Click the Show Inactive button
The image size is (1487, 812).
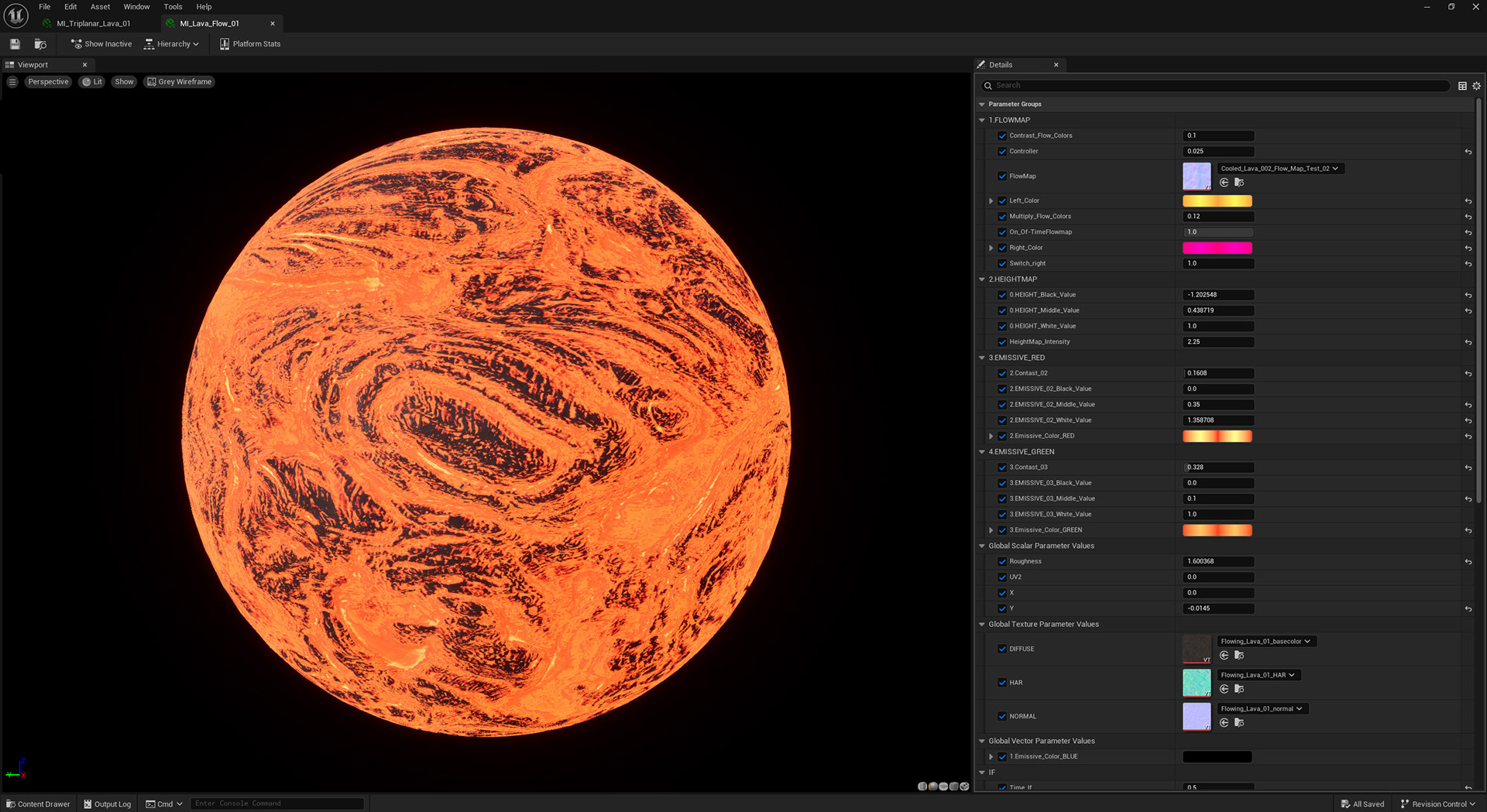[x=101, y=44]
